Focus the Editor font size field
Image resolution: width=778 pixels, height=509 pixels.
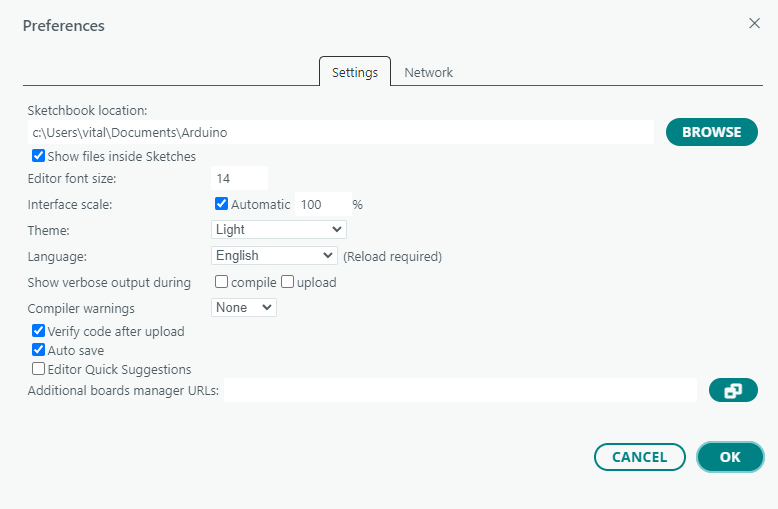pyautogui.click(x=239, y=178)
